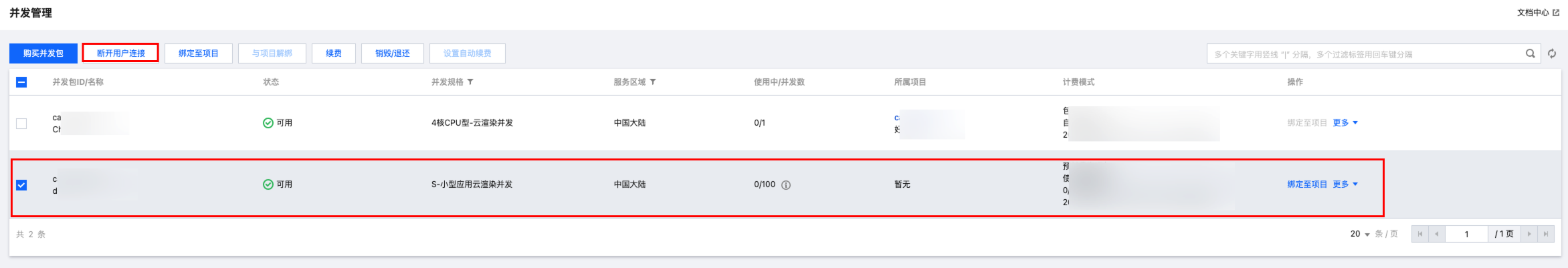Viewport: 1568px width, 268px height.
Task: Uncheck the S-小型应用云渲染并发 row checkbox
Action: (21, 185)
